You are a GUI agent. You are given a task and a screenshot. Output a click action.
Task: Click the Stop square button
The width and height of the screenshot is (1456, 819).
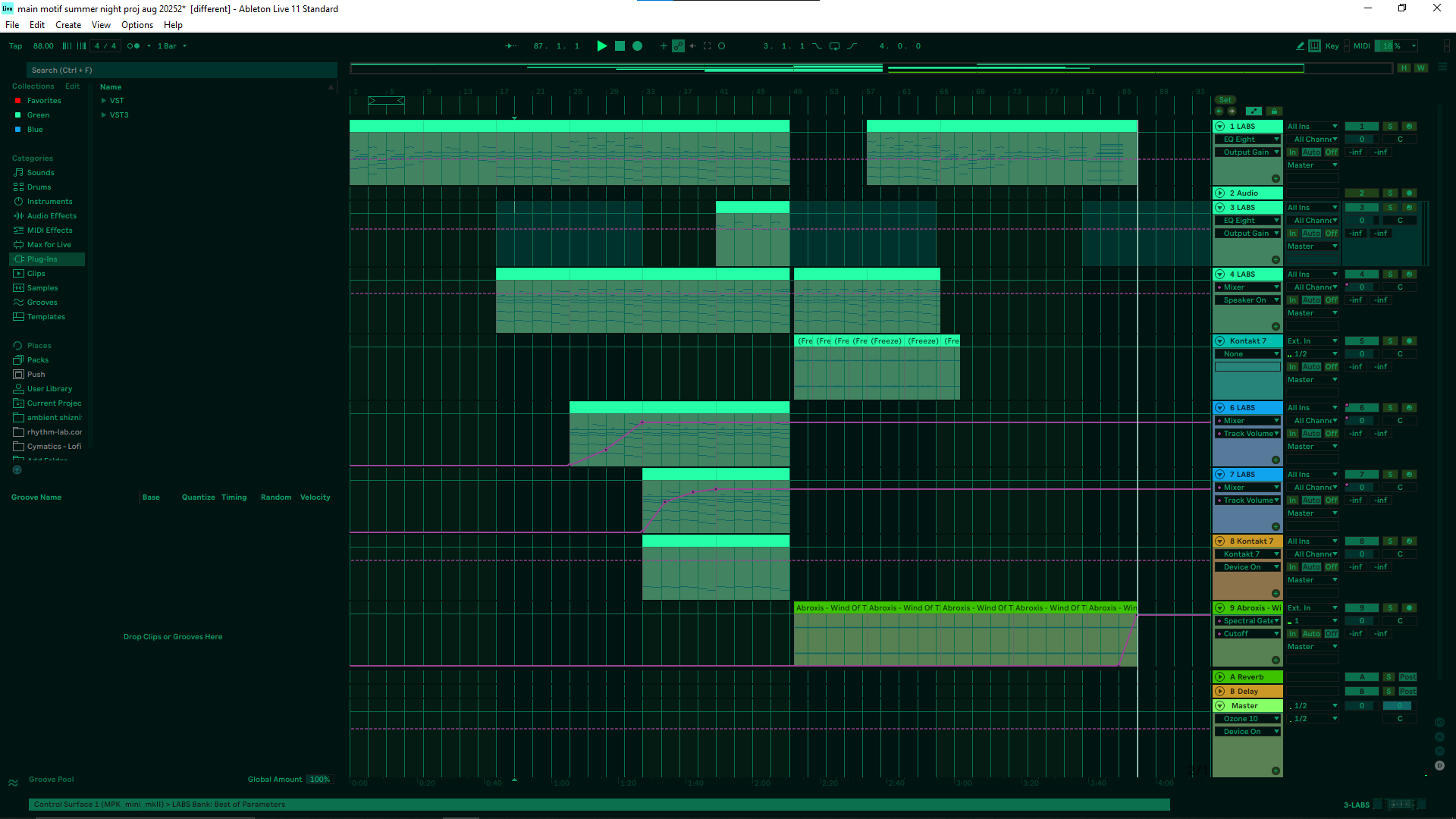[620, 46]
